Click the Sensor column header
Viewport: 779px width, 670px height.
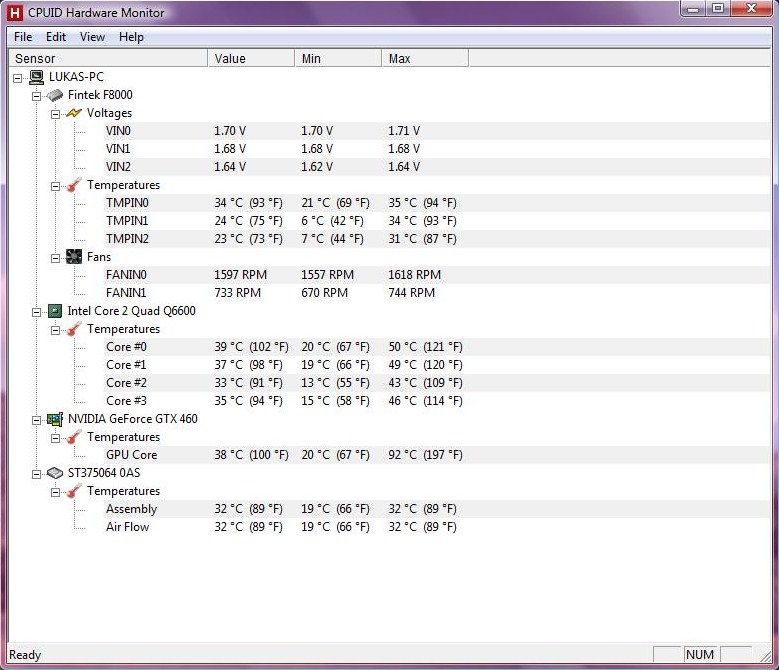pyautogui.click(x=108, y=58)
